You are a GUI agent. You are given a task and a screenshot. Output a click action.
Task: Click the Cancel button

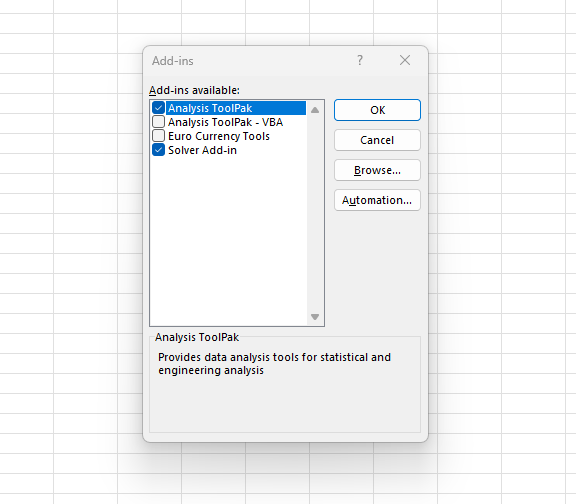click(x=377, y=140)
